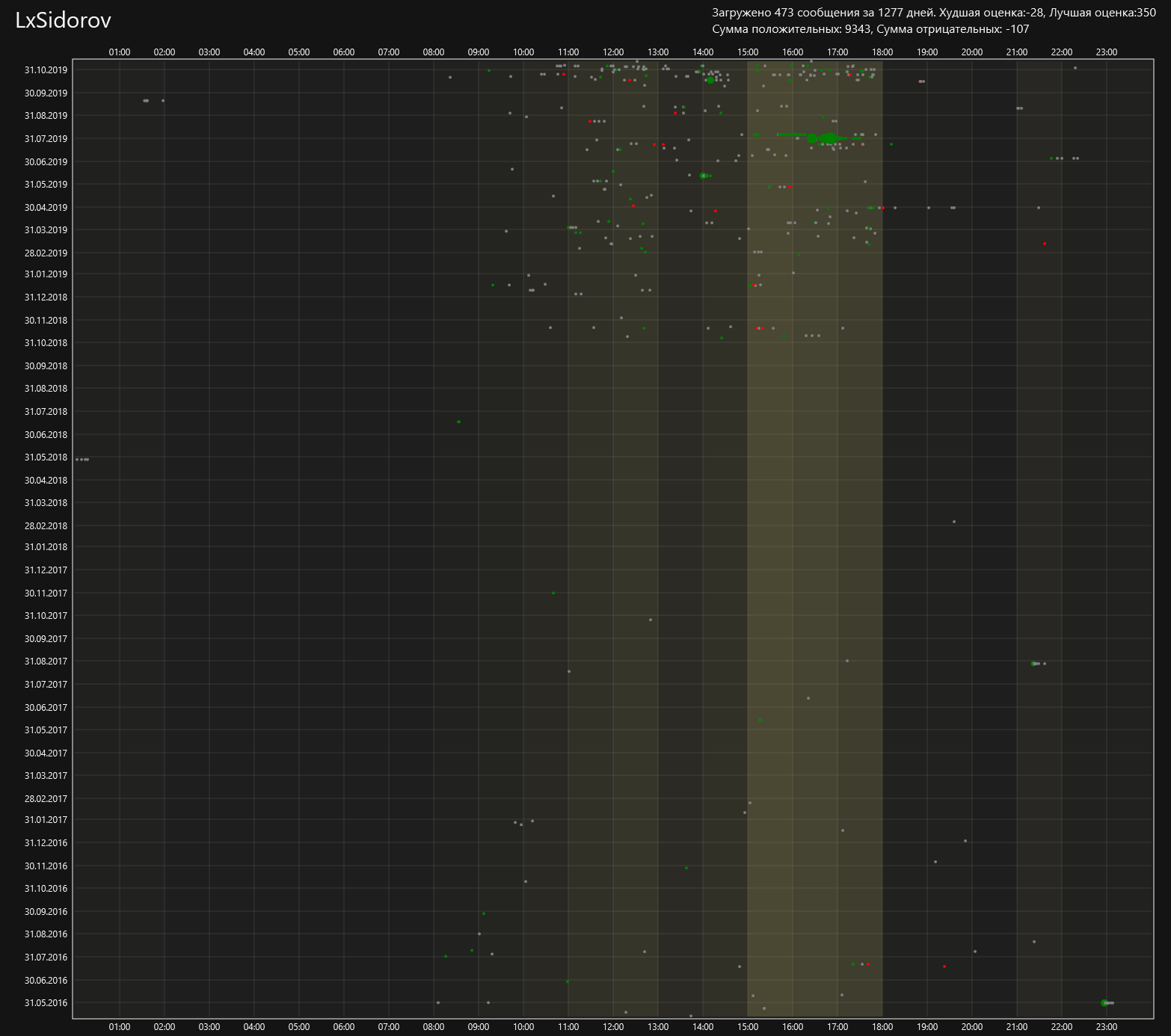Click the 31.05.2016 date label
Viewport: 1171px width, 1036px height.
point(46,1003)
